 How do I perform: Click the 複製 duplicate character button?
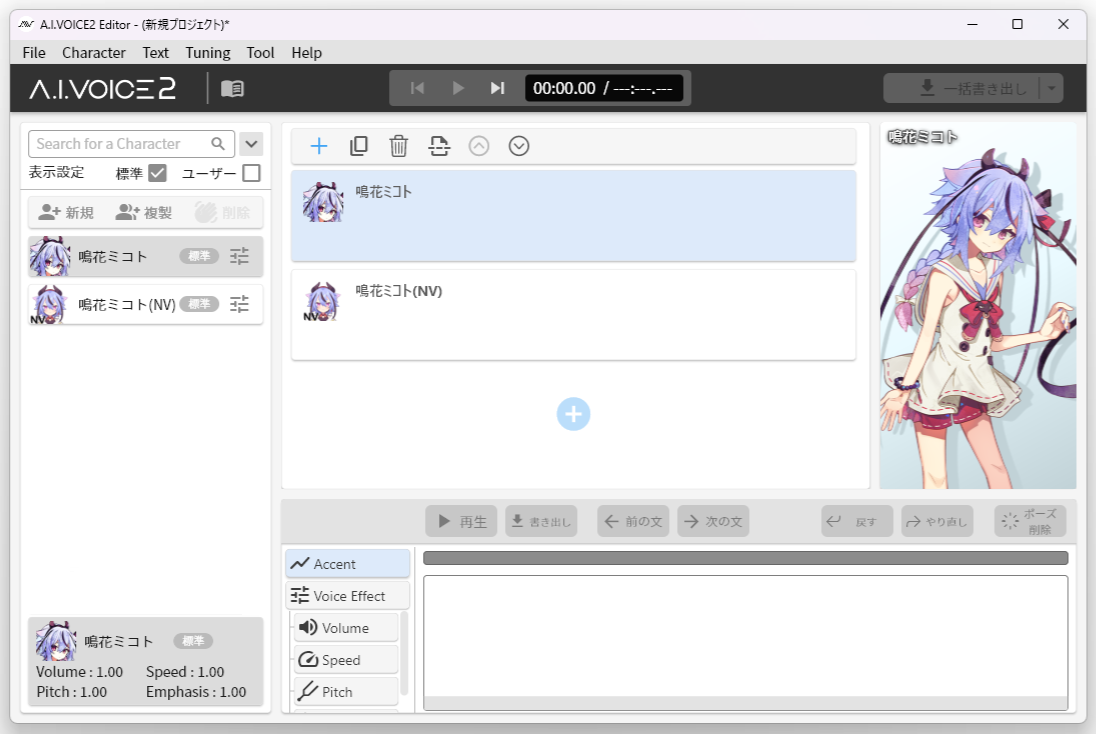click(144, 213)
